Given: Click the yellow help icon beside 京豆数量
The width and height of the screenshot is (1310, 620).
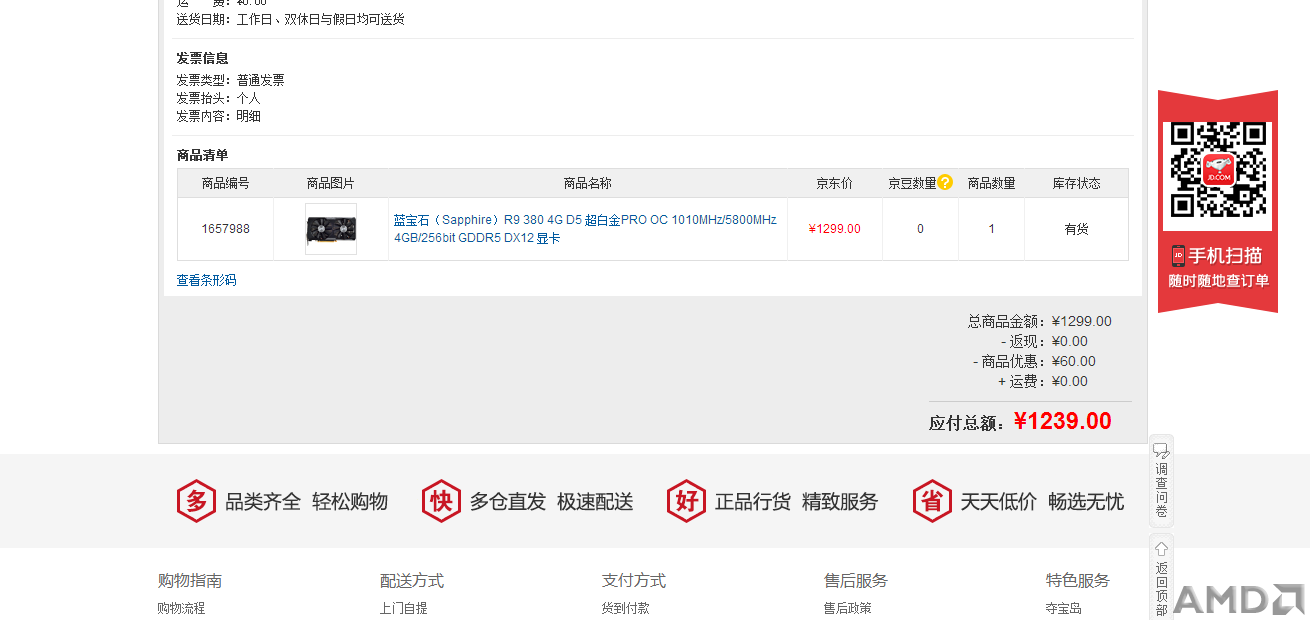Looking at the screenshot, I should click(945, 182).
